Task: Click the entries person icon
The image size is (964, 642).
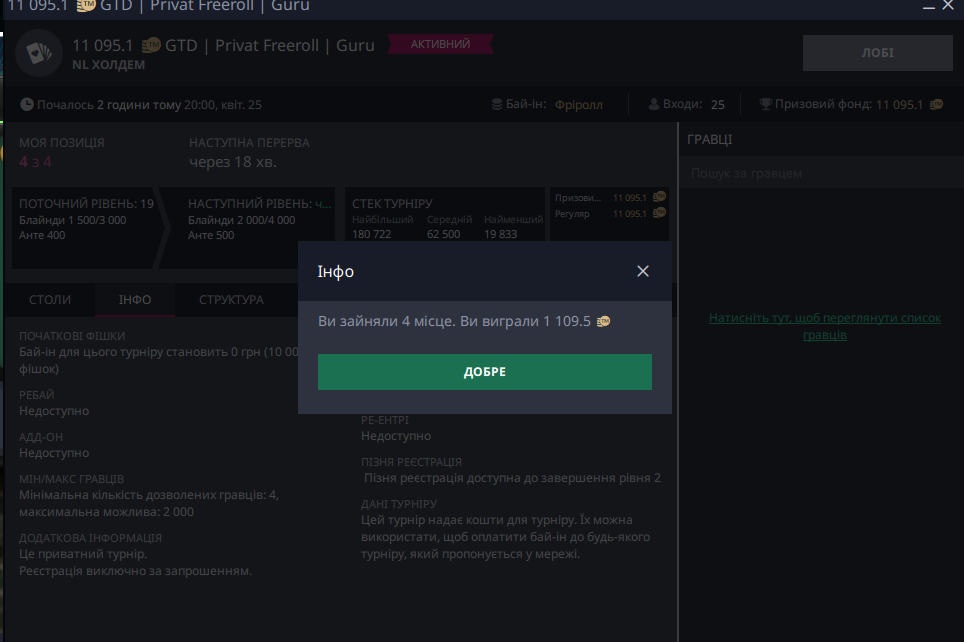Action: [655, 104]
